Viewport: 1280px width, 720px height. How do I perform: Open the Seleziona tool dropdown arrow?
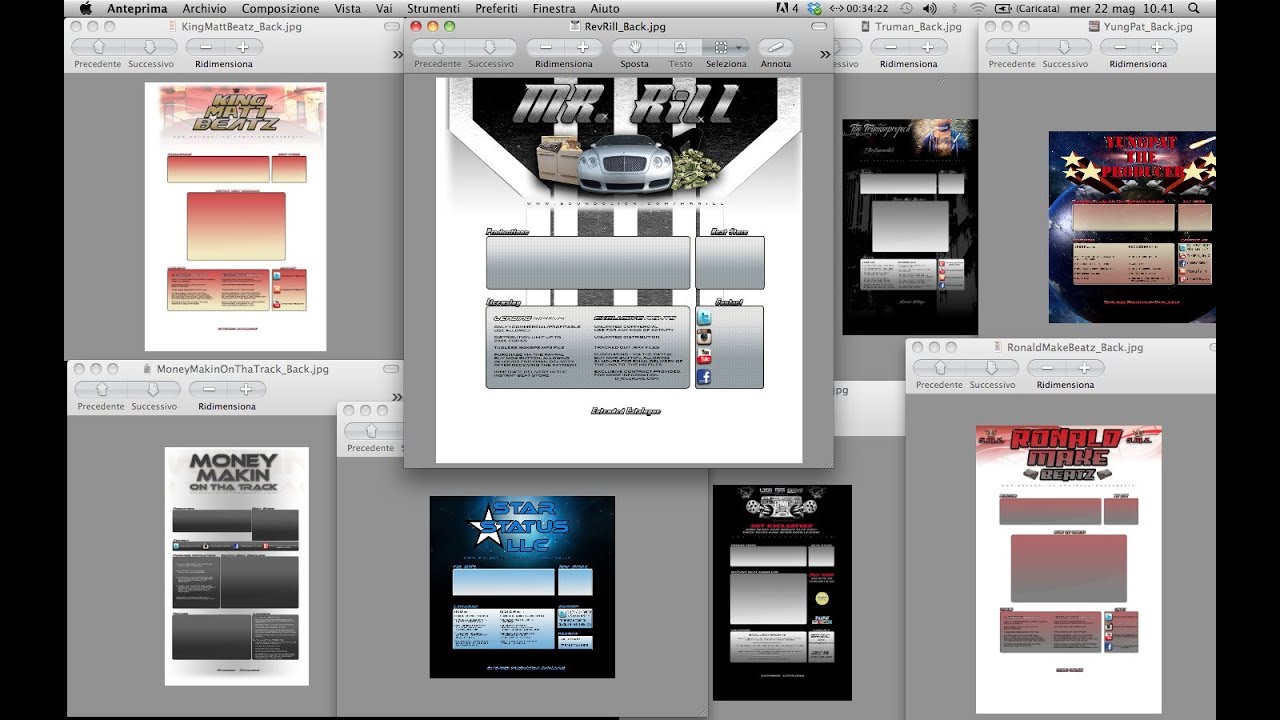tap(740, 47)
